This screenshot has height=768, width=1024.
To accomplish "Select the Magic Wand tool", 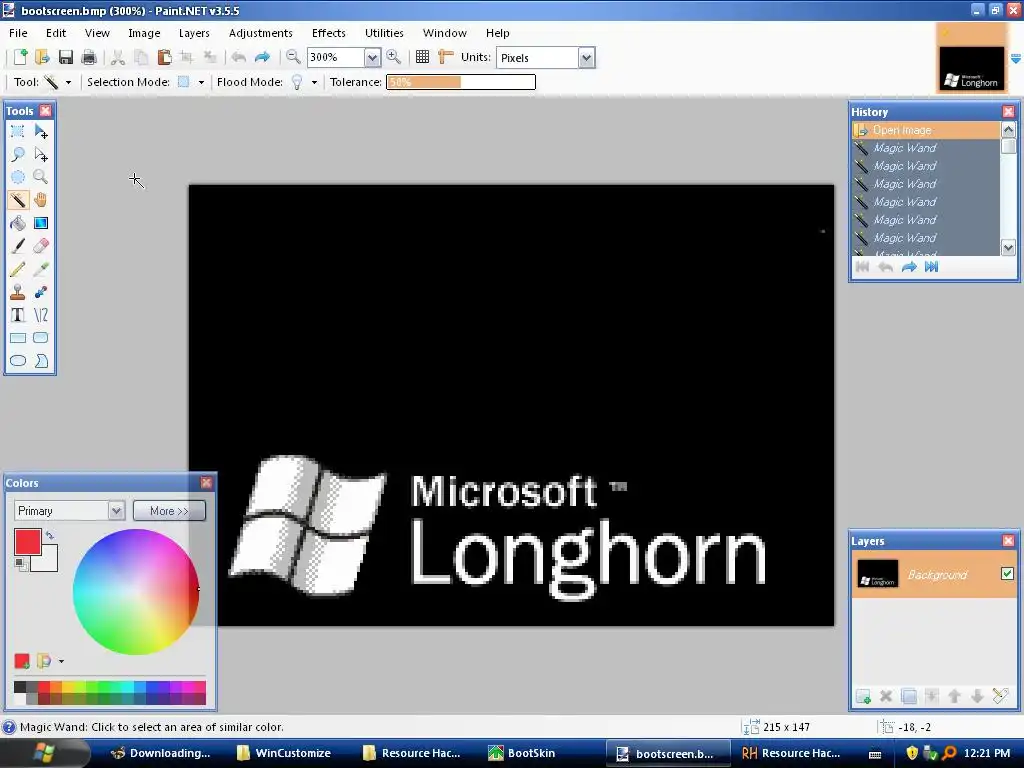I will pyautogui.click(x=18, y=200).
